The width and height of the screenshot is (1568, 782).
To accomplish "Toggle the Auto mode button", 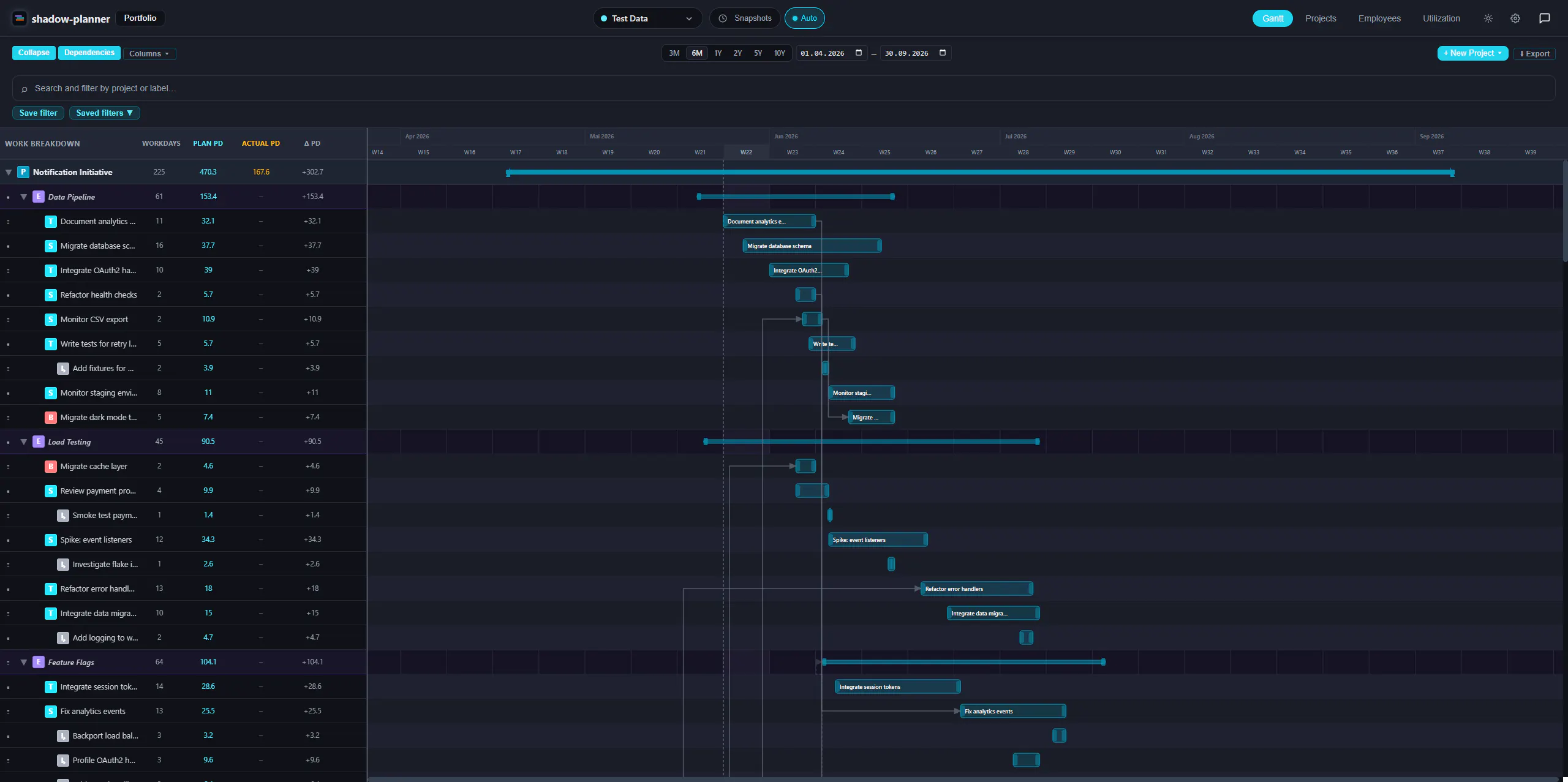I will (804, 18).
